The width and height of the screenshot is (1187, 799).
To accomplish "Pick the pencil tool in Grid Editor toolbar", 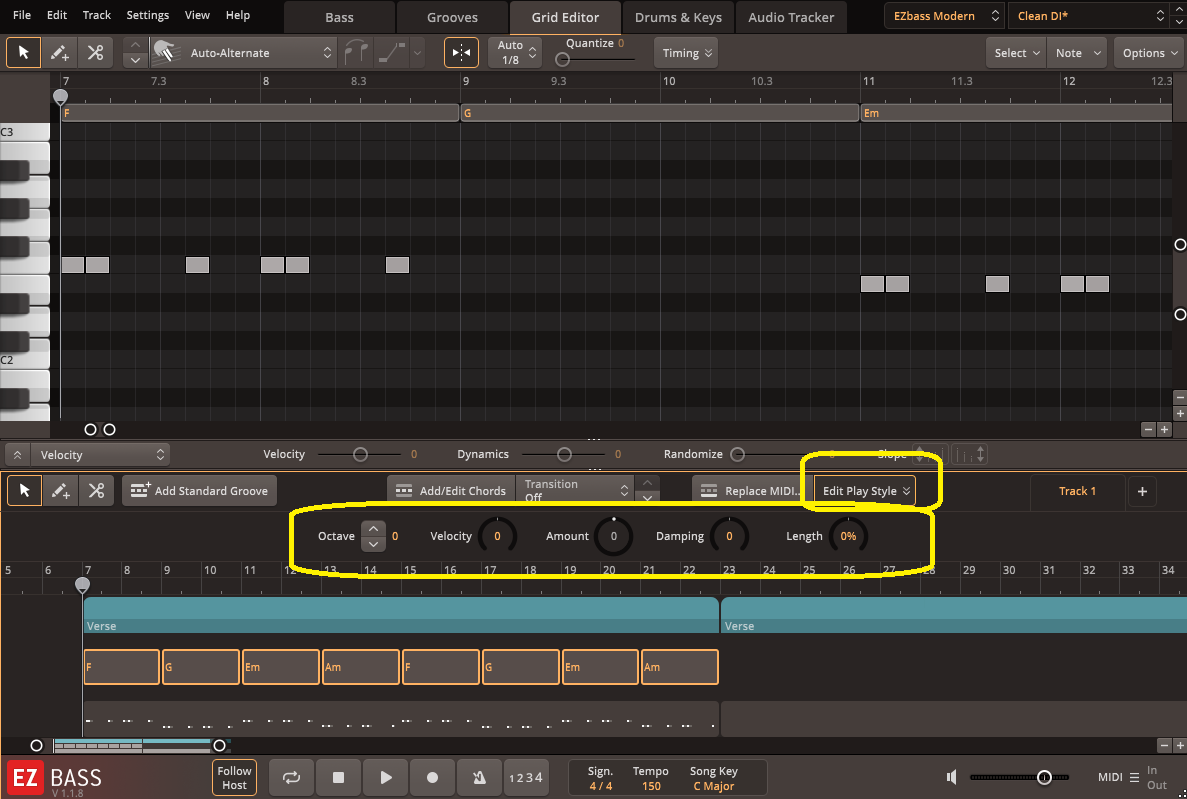I will [59, 53].
